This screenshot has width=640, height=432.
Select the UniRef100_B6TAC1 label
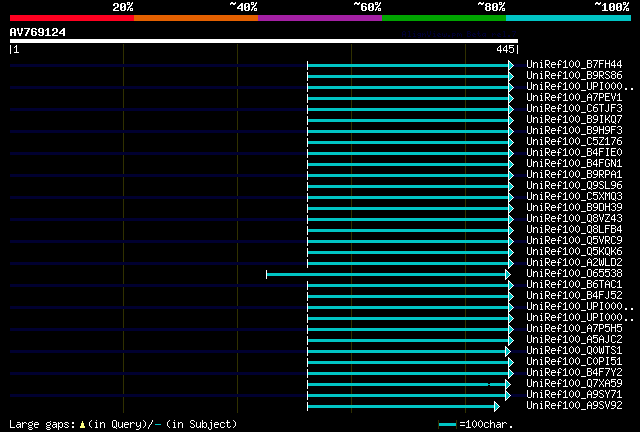pyautogui.click(x=574, y=285)
